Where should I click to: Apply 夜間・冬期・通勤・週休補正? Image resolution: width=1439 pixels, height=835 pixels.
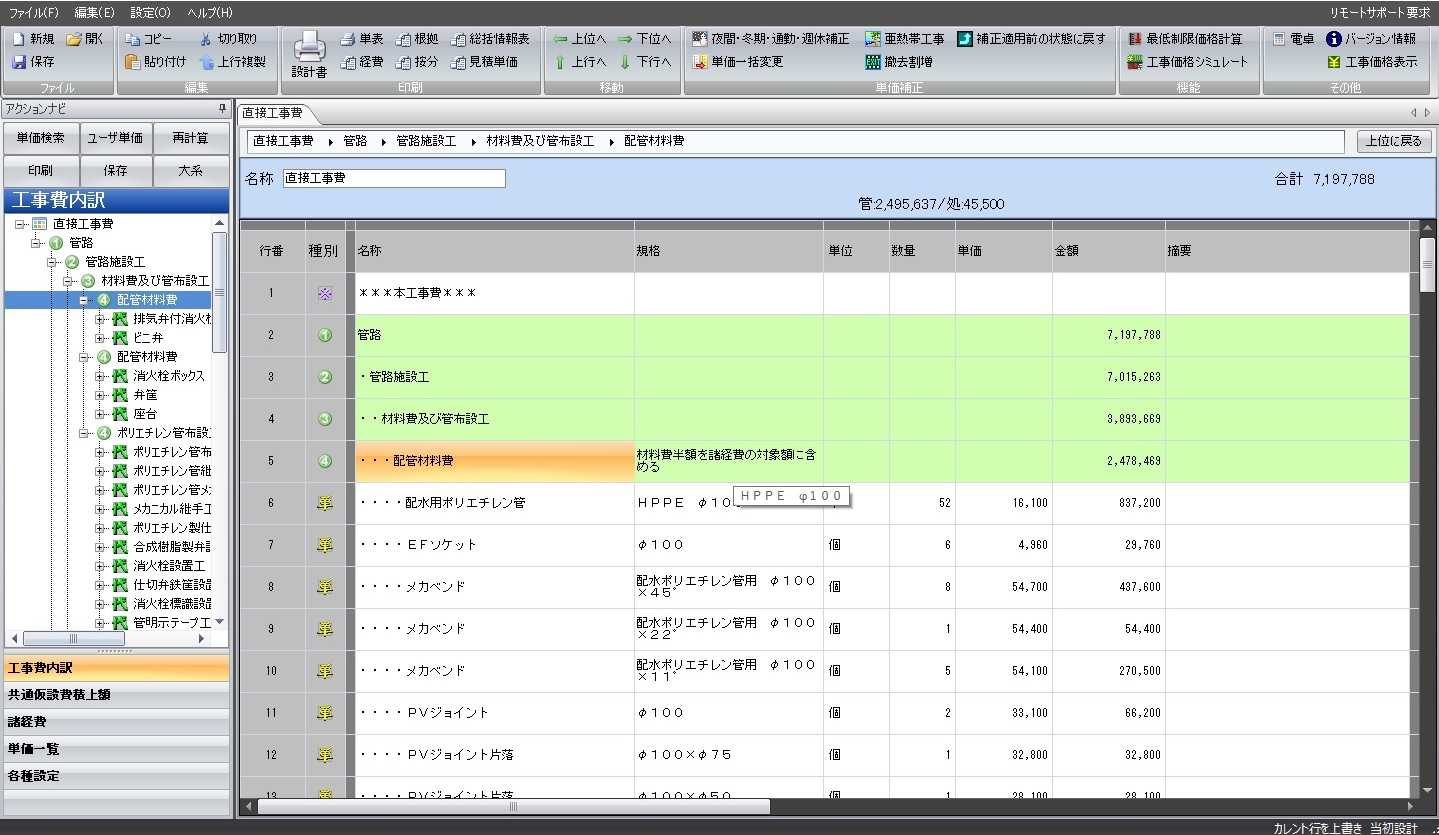pyautogui.click(x=770, y=39)
